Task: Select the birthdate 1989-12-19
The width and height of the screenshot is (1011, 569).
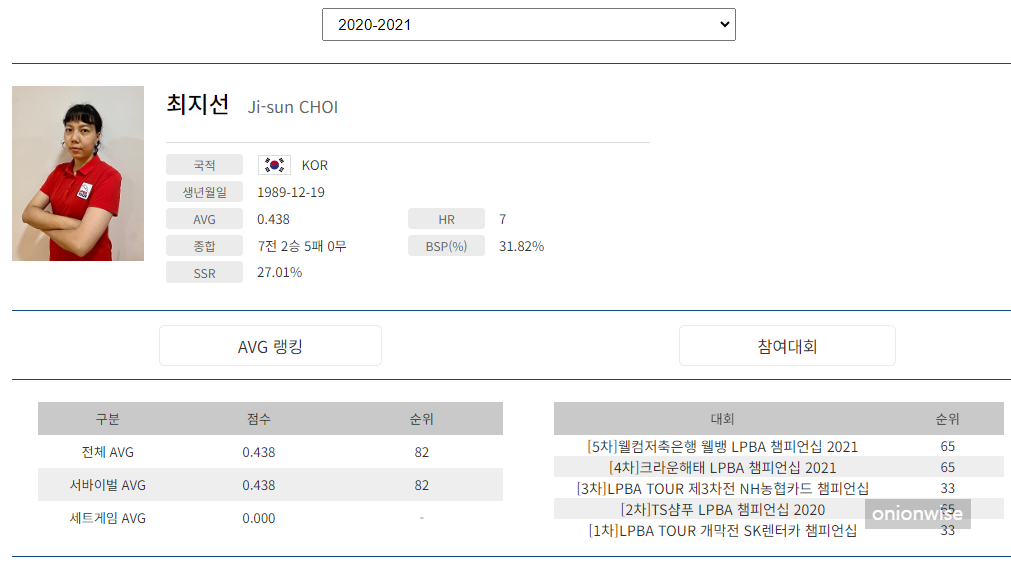Action: point(291,192)
